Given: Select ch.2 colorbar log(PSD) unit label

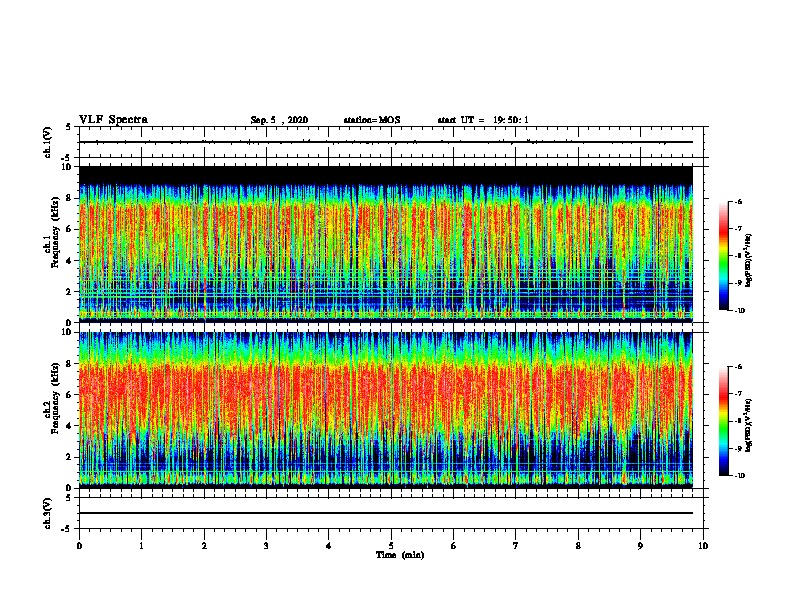Looking at the screenshot, I should pos(749,425).
